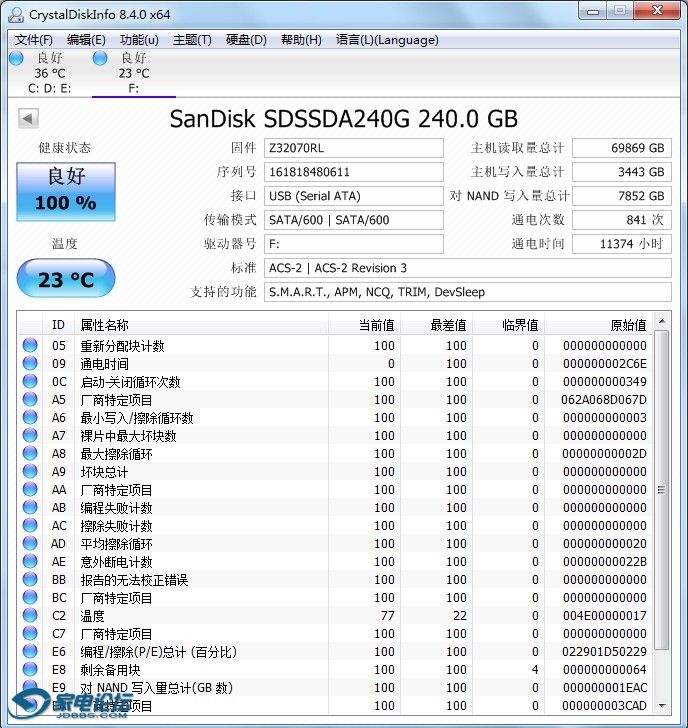Viewport: 688px width, 728px height.
Task: Click the NAND 写入量总计 value 7852 GB
Action: click(622, 196)
